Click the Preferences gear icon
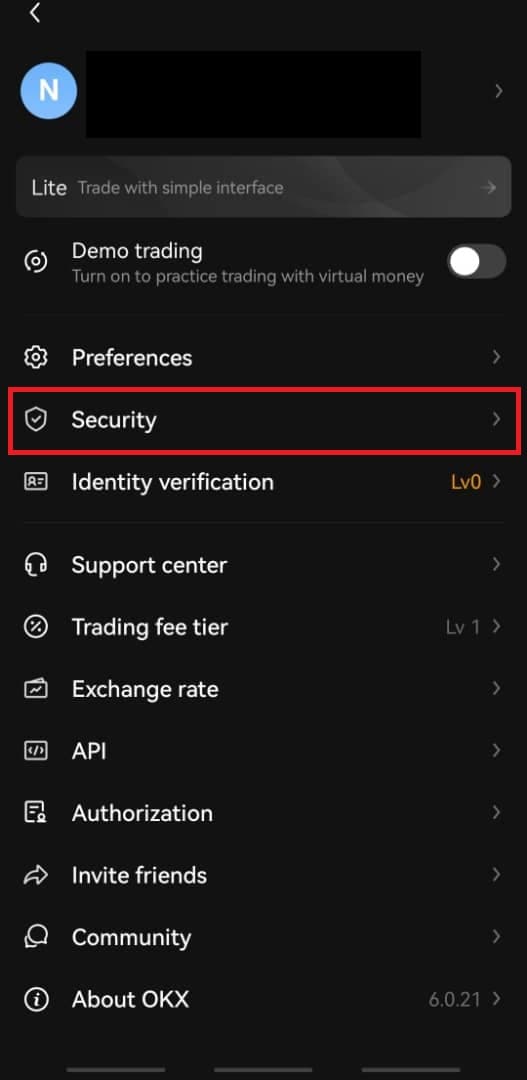Screen dimensions: 527x1080 36,357
